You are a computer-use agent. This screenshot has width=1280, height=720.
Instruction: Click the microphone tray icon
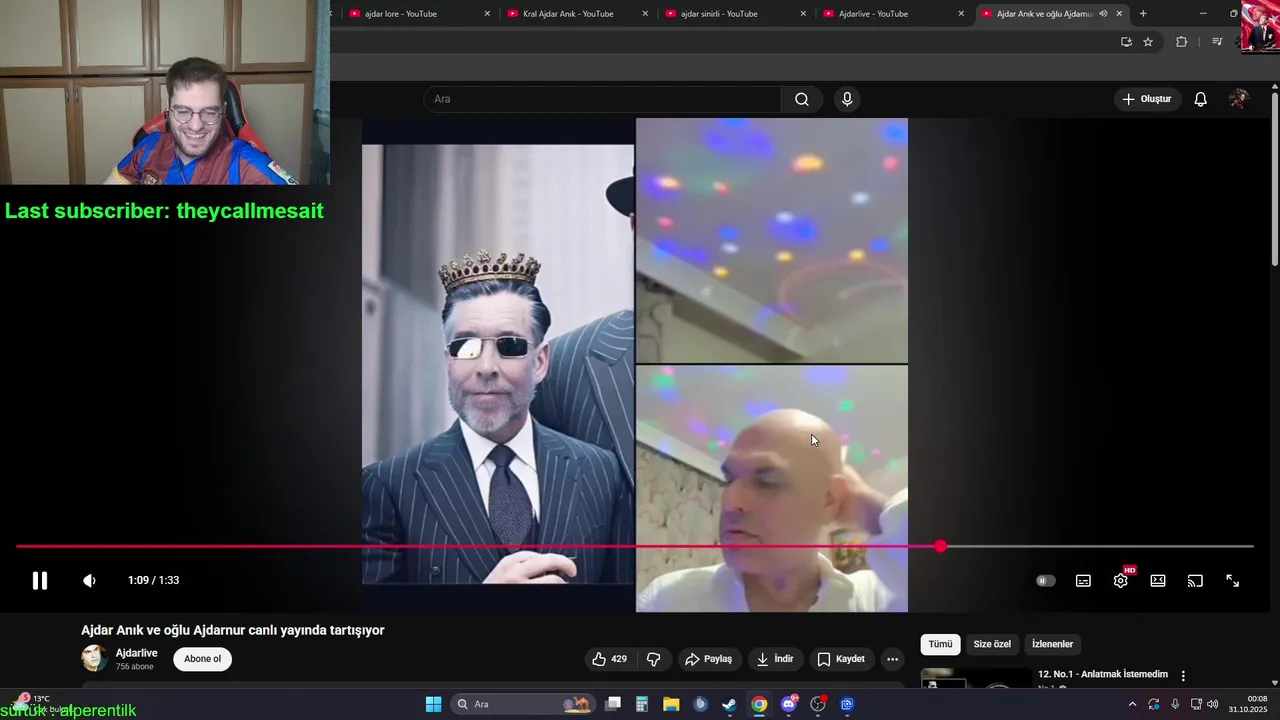[x=1175, y=704]
